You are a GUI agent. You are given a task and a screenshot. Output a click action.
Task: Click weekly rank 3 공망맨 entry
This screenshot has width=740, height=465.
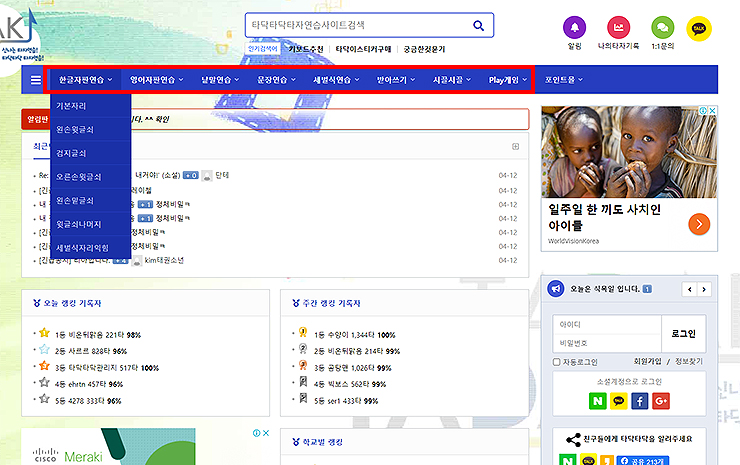click(x=353, y=368)
